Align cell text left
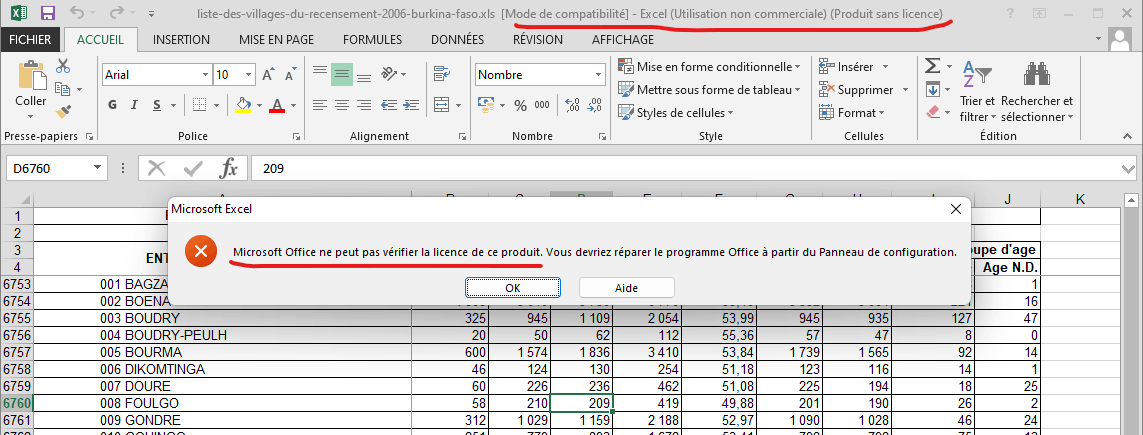 click(319, 105)
